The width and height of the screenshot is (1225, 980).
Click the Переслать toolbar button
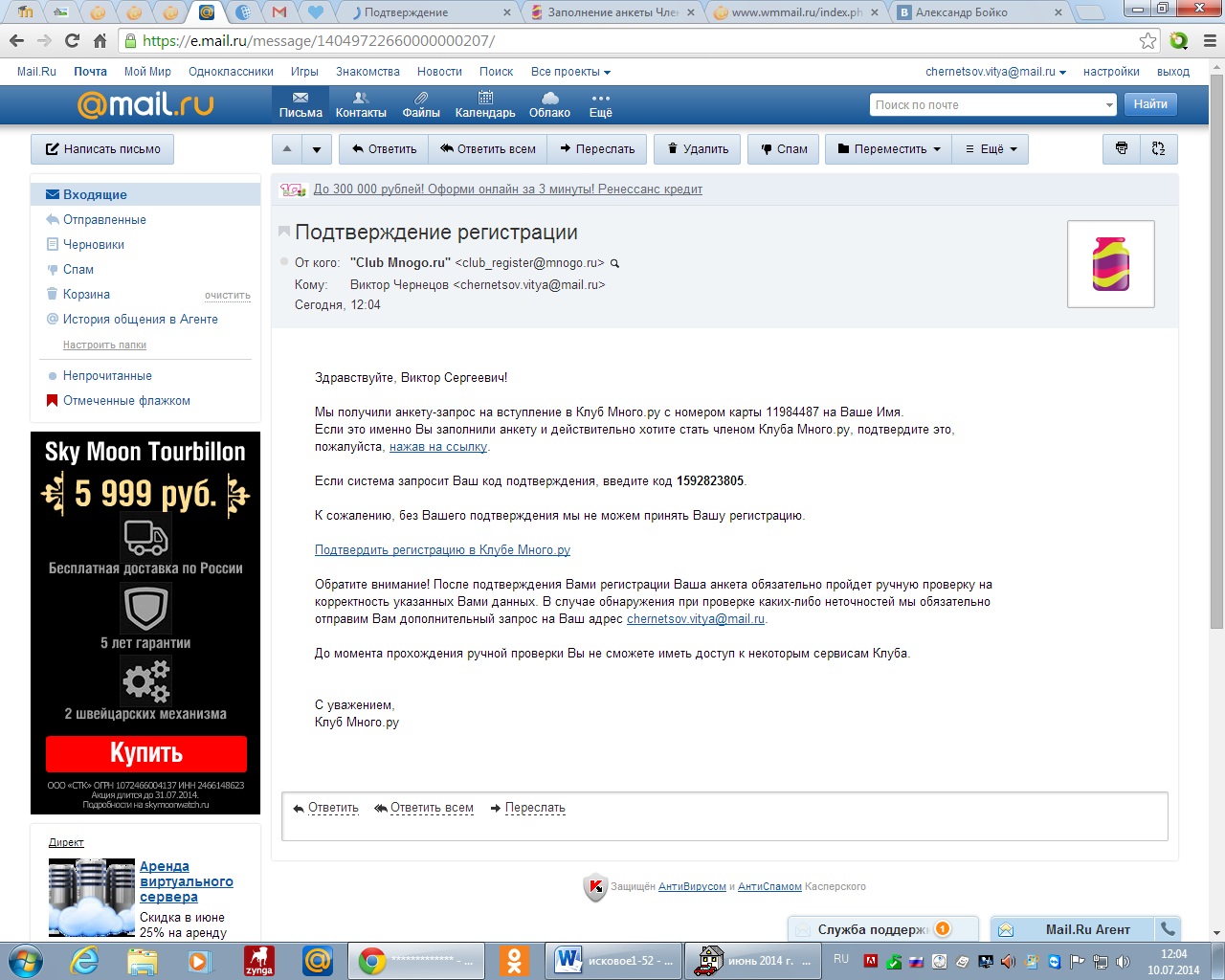tap(597, 149)
